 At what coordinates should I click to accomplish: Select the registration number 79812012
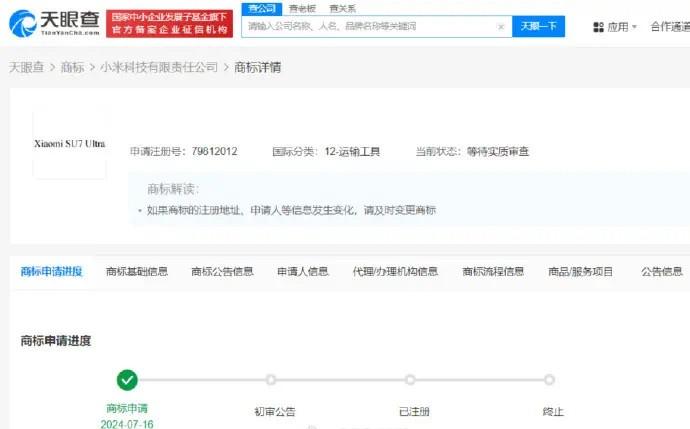(x=214, y=152)
